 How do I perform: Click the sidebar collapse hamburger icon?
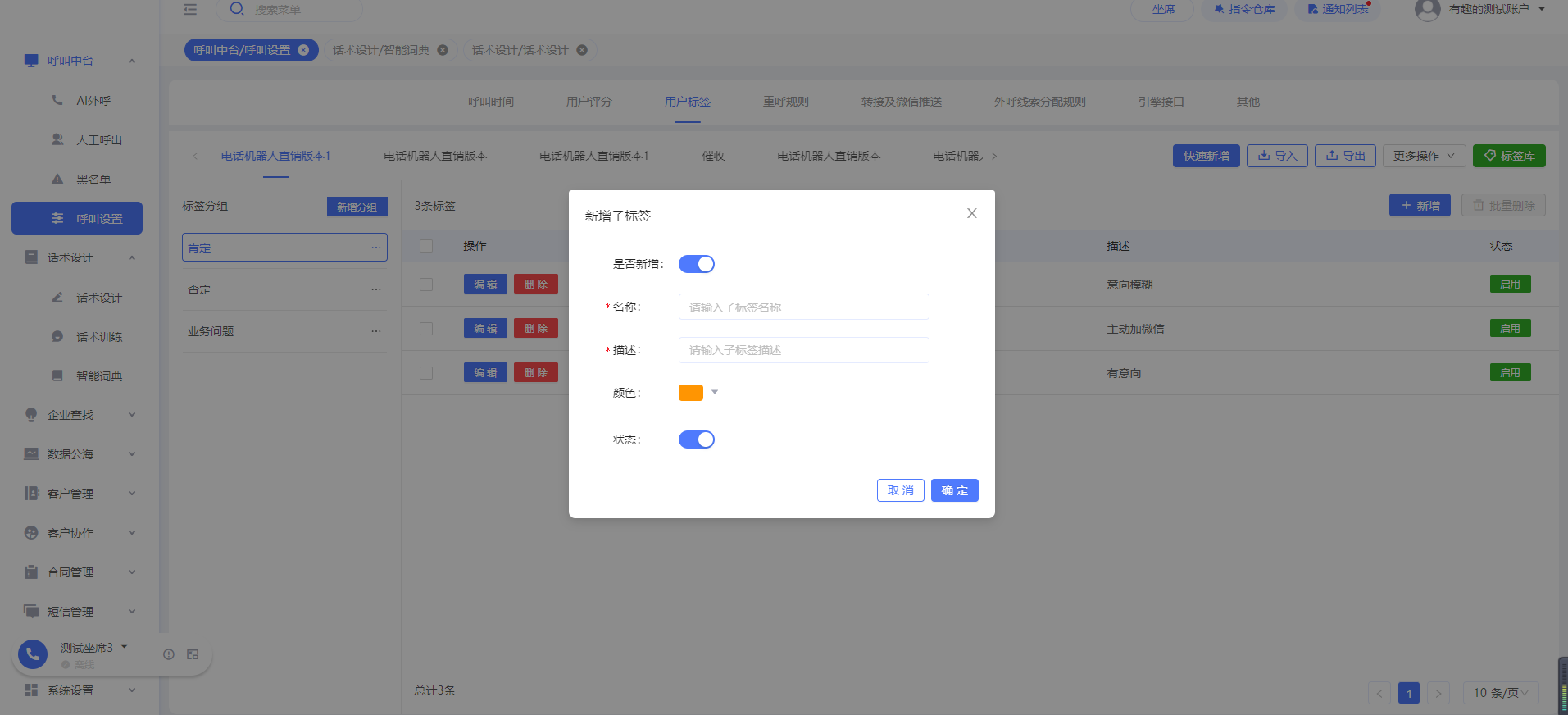pos(190,10)
